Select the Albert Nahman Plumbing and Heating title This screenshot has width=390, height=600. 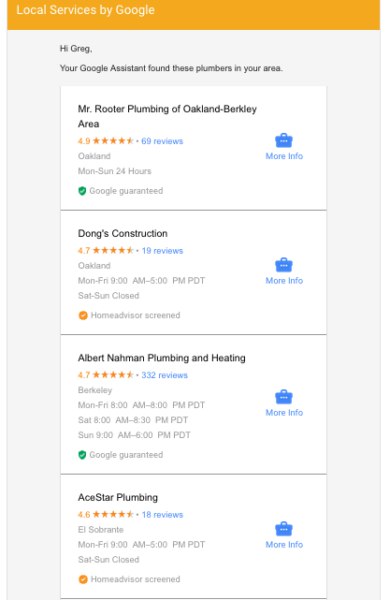click(x=162, y=358)
